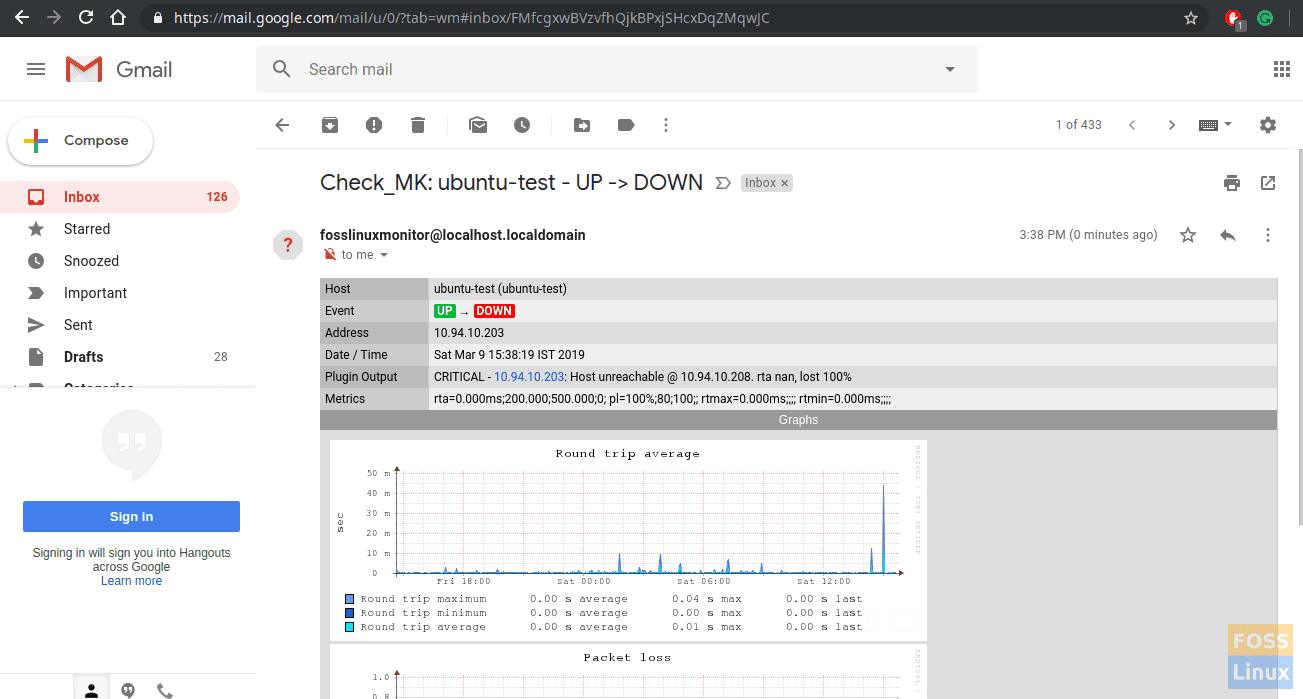Screen dimensions: 1303x699
Task: Open the Sent folder
Action: pyautogui.click(x=120, y=325)
